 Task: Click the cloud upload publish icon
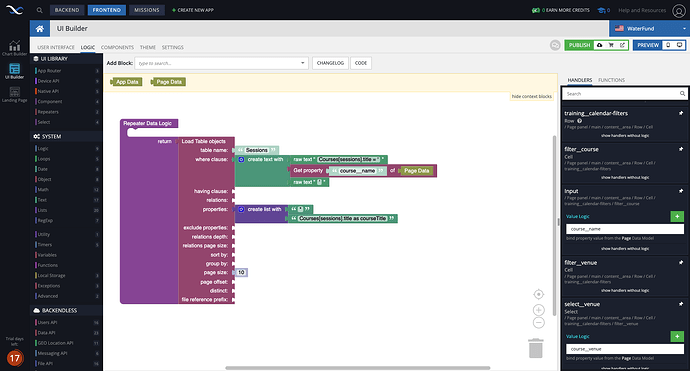[x=599, y=45]
